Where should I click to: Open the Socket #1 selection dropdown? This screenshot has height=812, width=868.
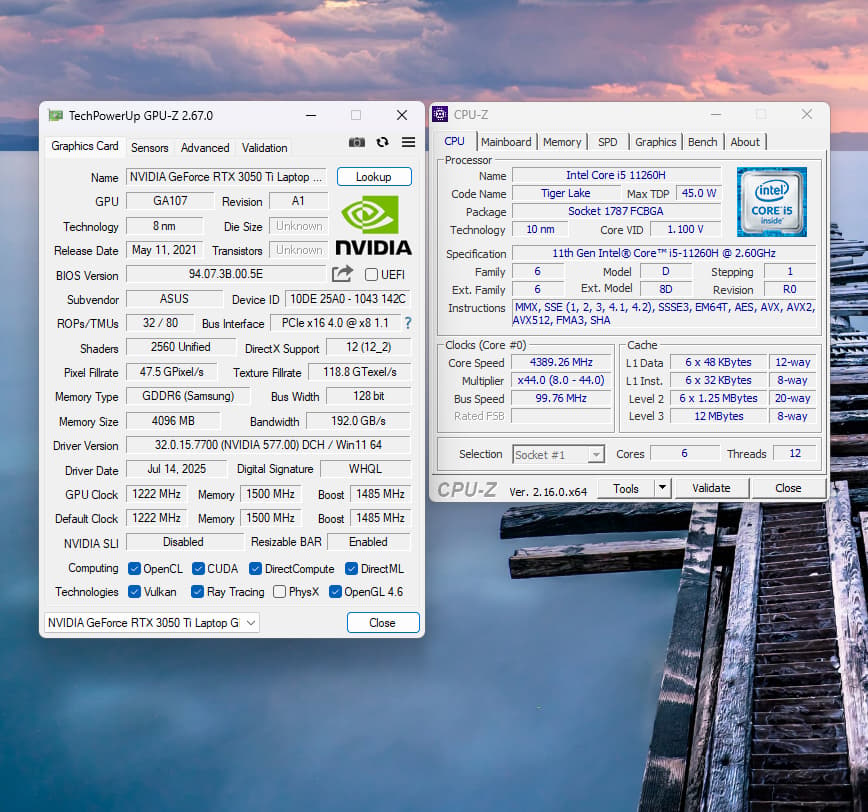(559, 454)
